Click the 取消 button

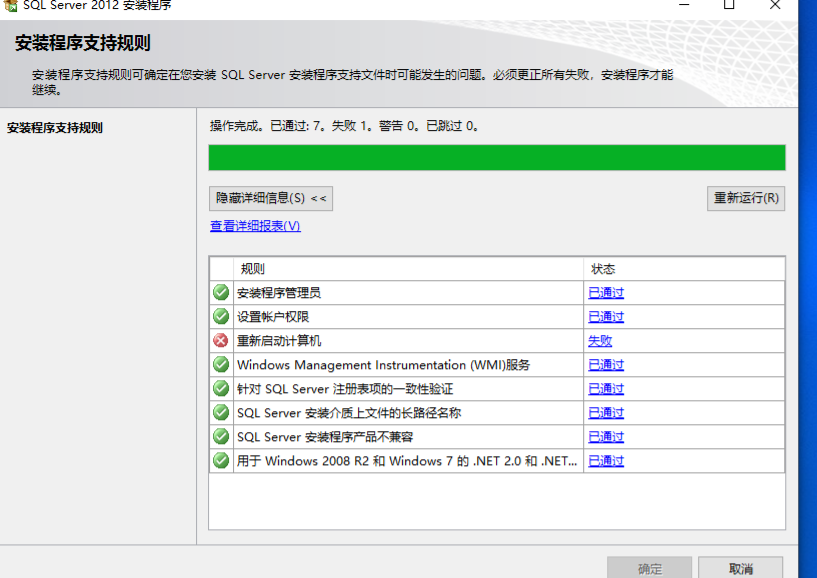click(x=740, y=568)
